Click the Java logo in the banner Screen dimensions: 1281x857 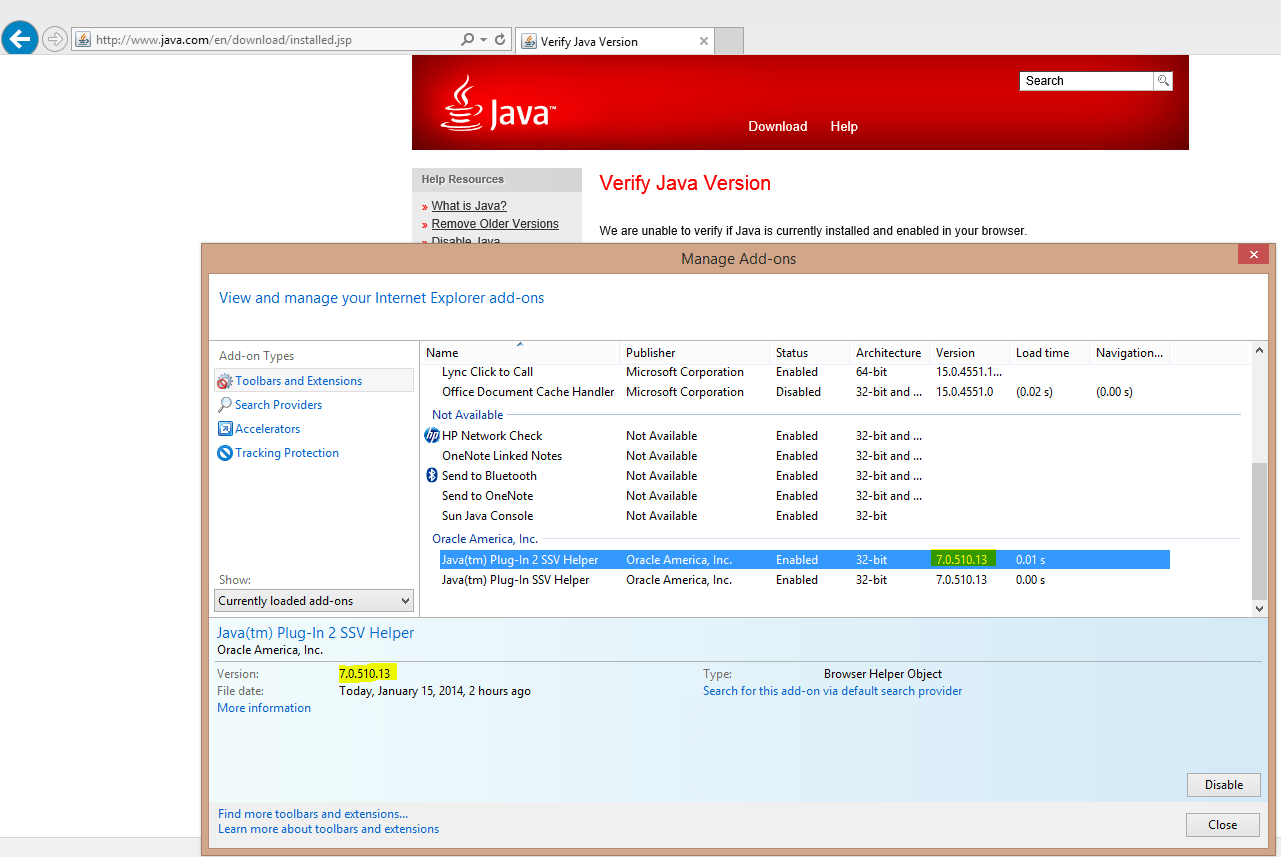click(x=498, y=103)
